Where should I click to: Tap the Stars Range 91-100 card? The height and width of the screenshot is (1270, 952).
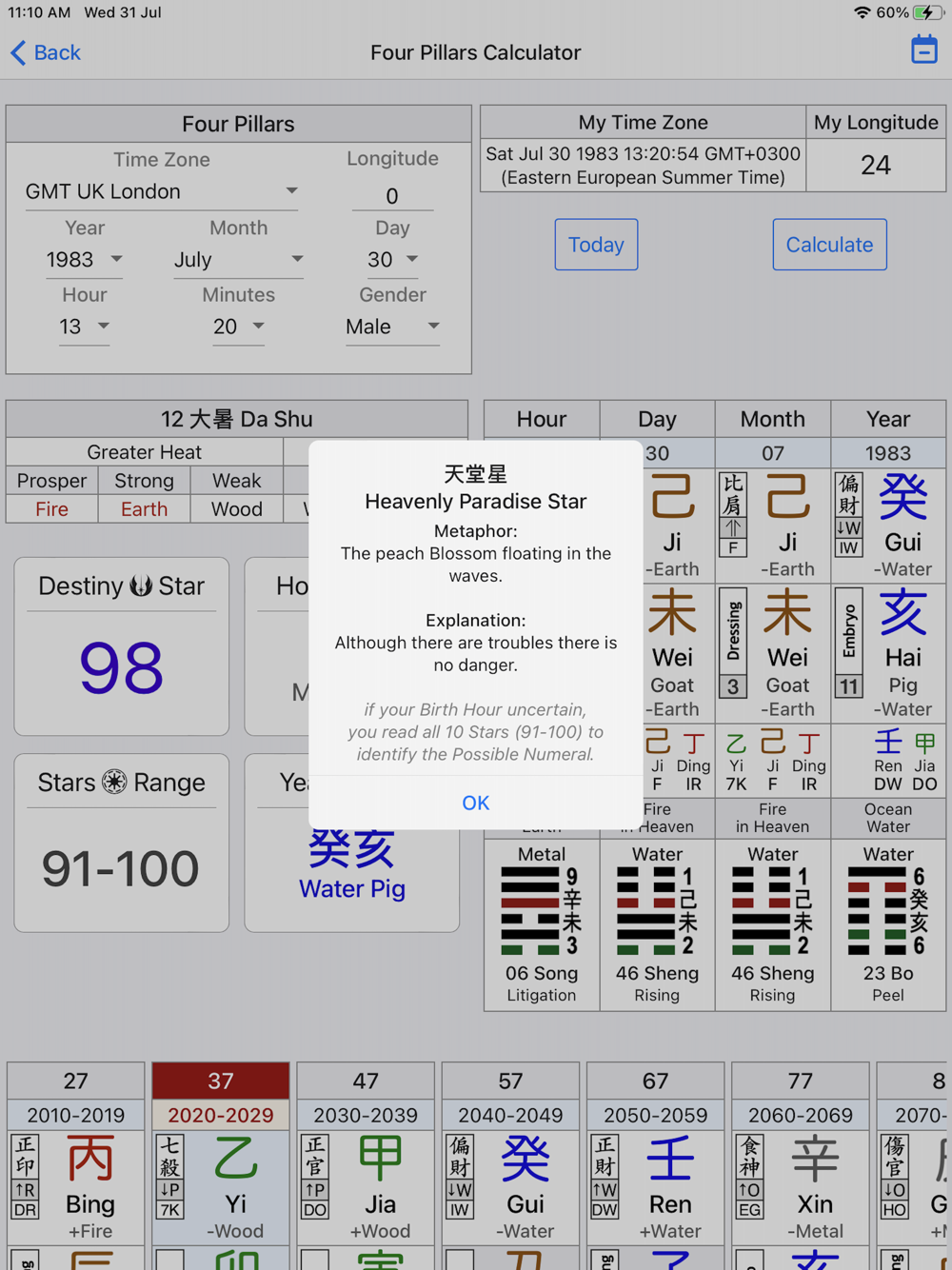(x=122, y=843)
